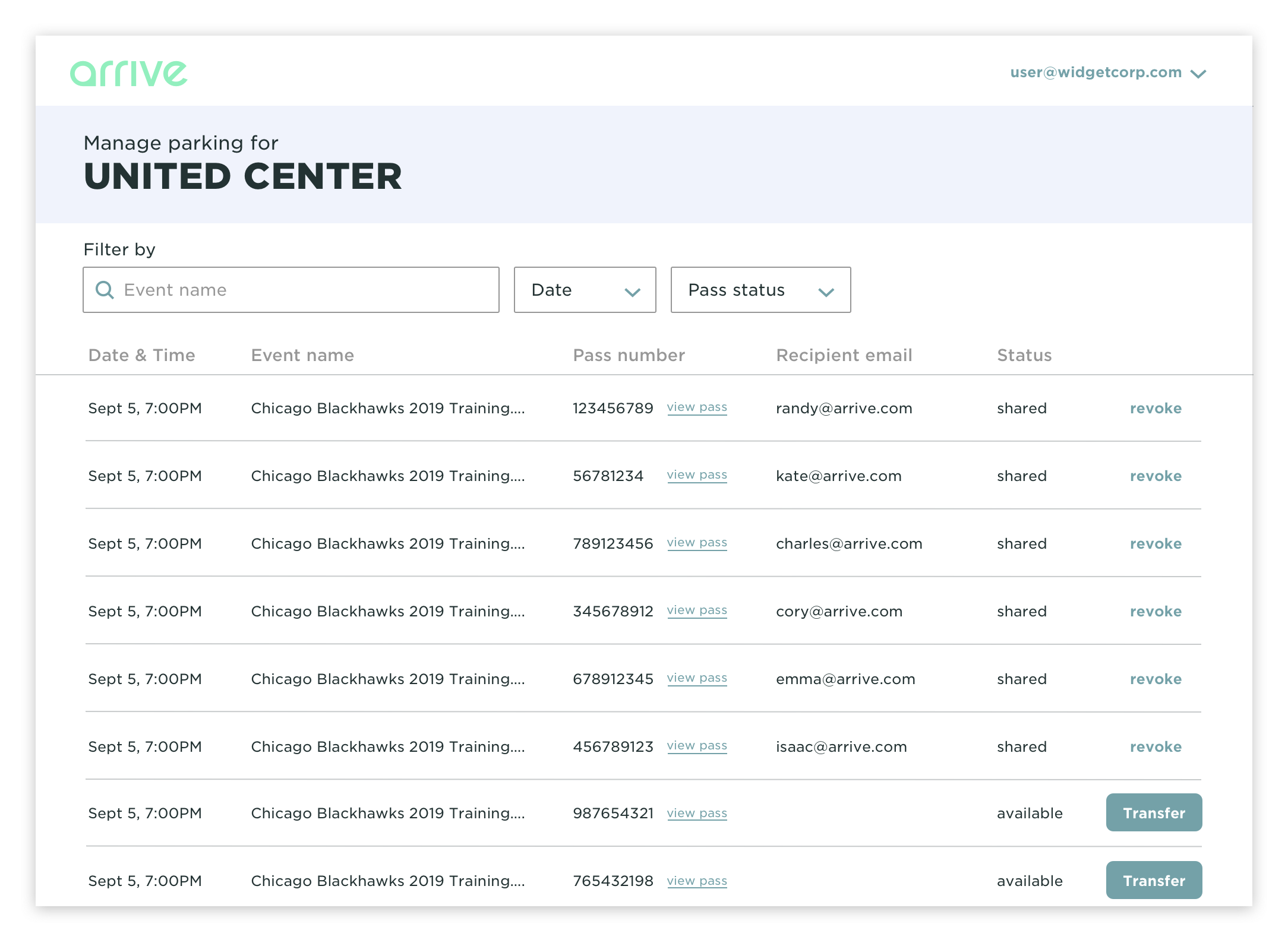Click the available status for pass 765432198

click(x=1030, y=881)
